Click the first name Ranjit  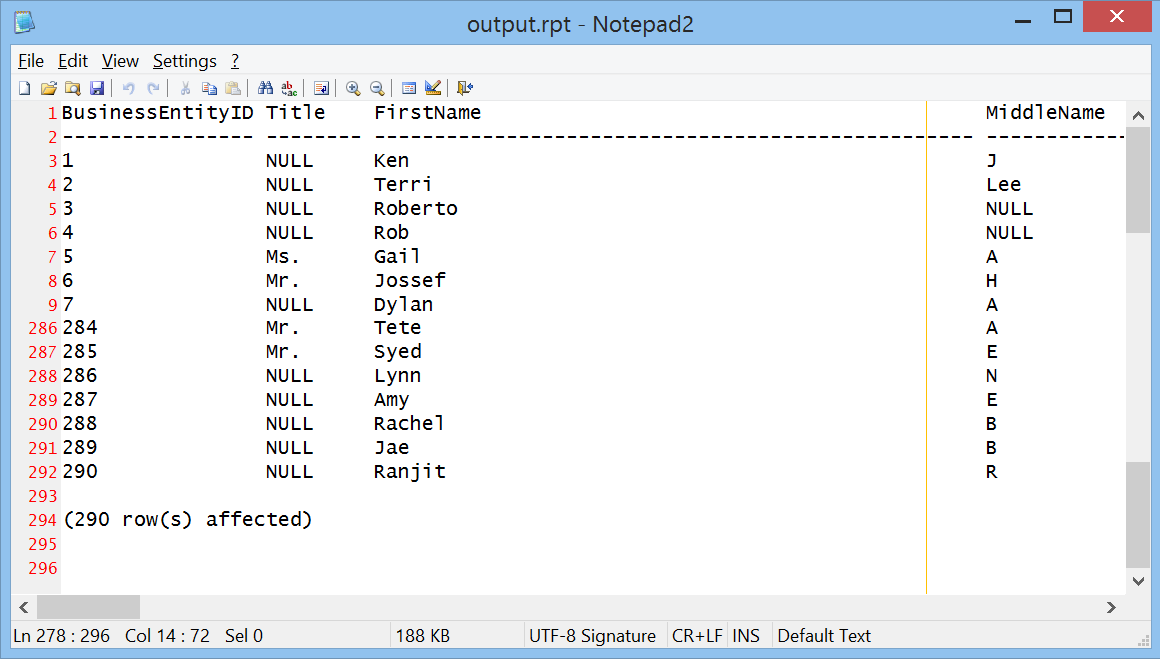[410, 472]
